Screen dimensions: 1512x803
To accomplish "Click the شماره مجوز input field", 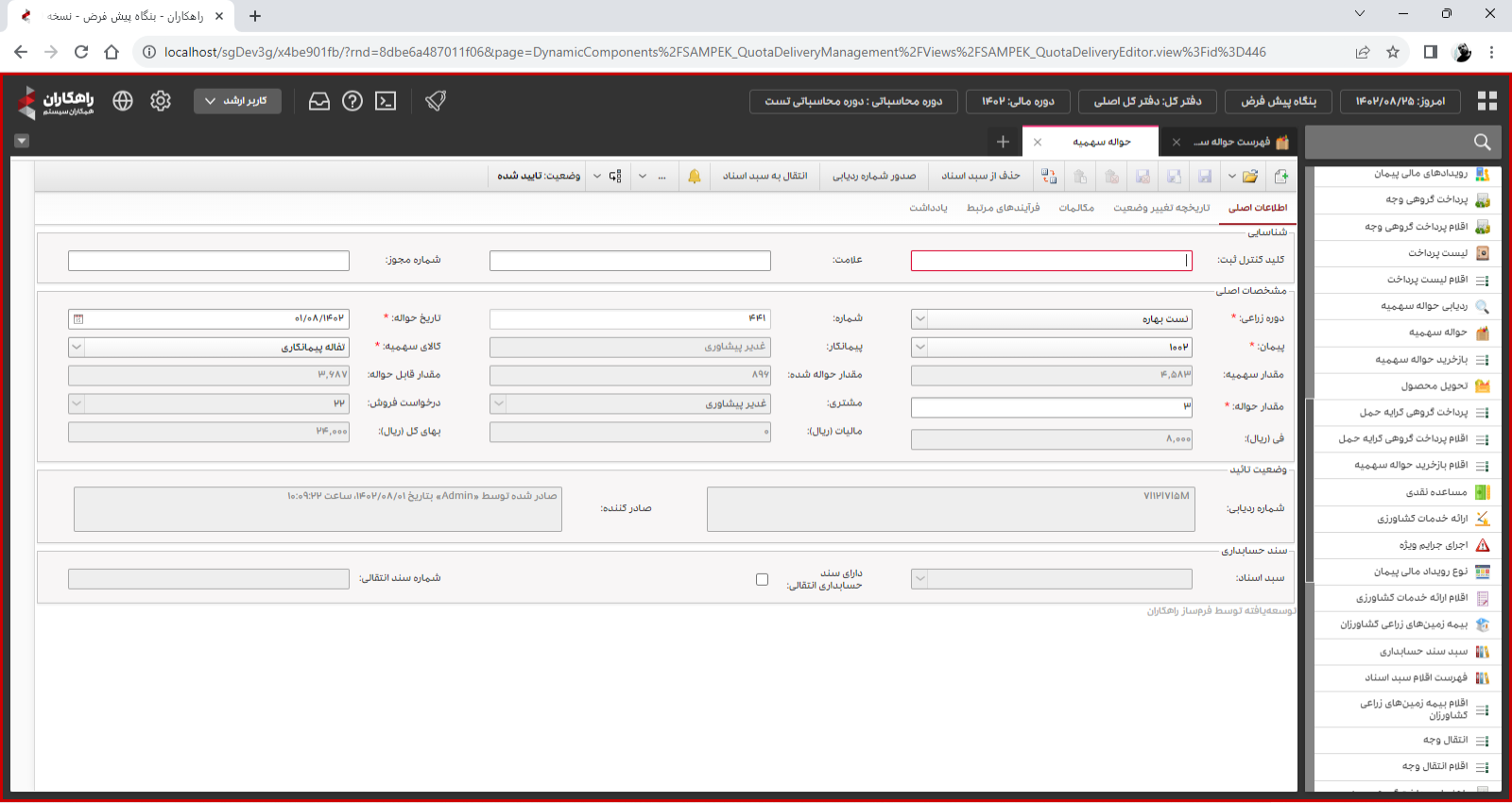I will [x=209, y=261].
